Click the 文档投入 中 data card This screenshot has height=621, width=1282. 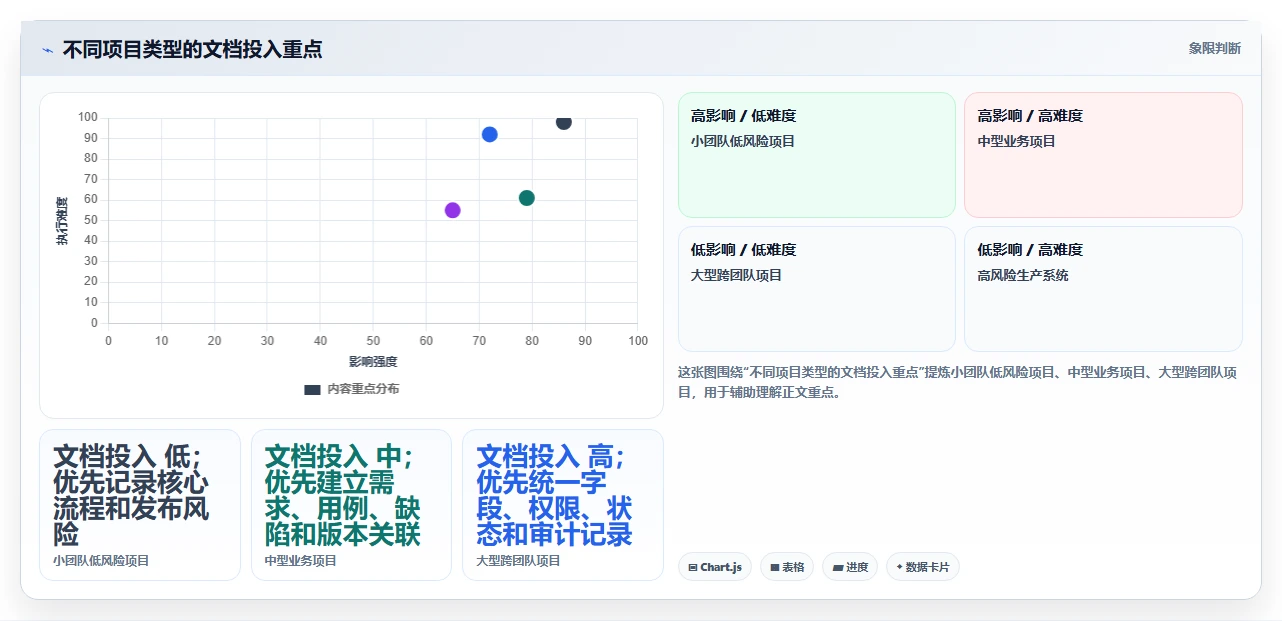pyautogui.click(x=351, y=505)
